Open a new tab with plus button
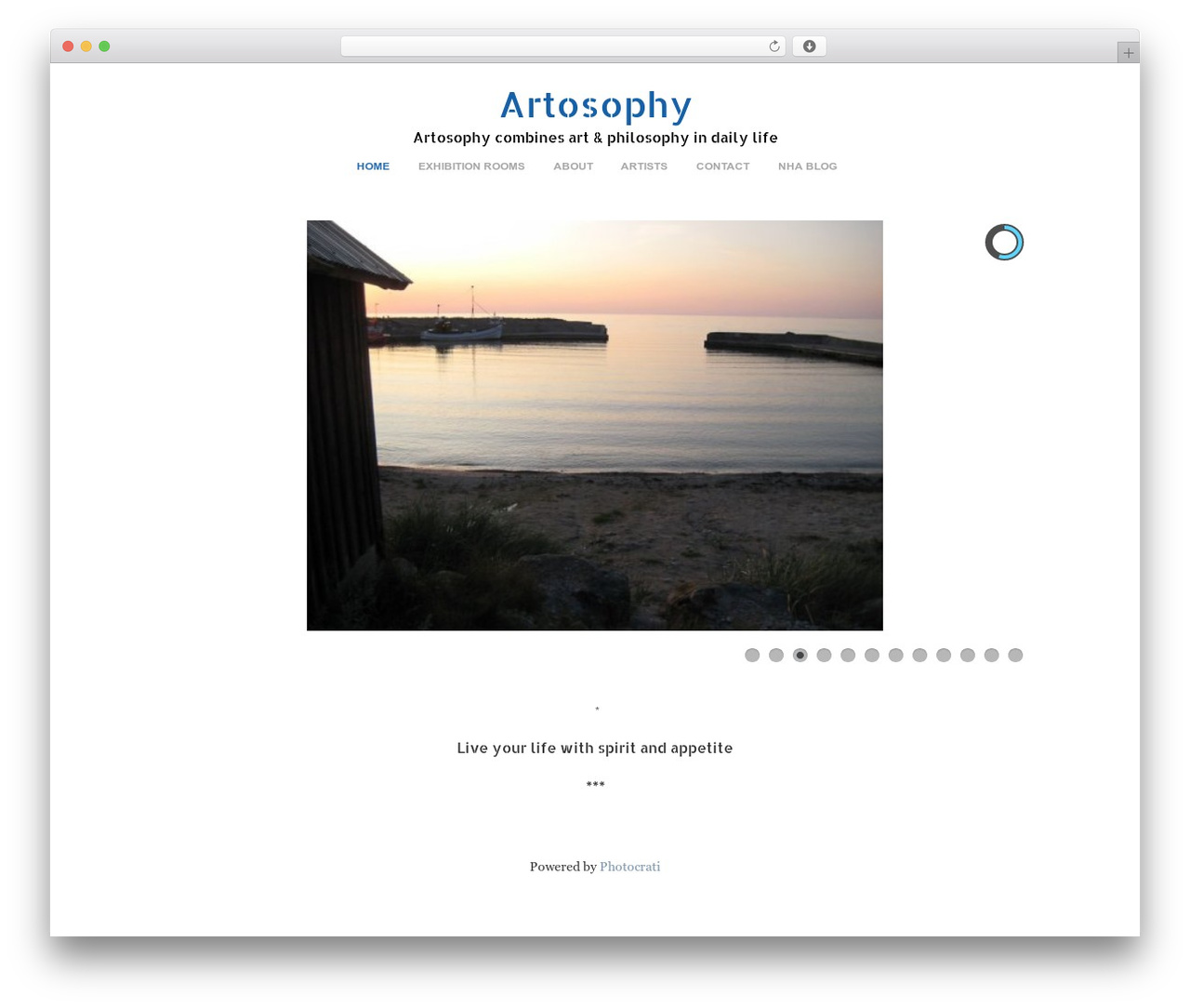 [1128, 53]
